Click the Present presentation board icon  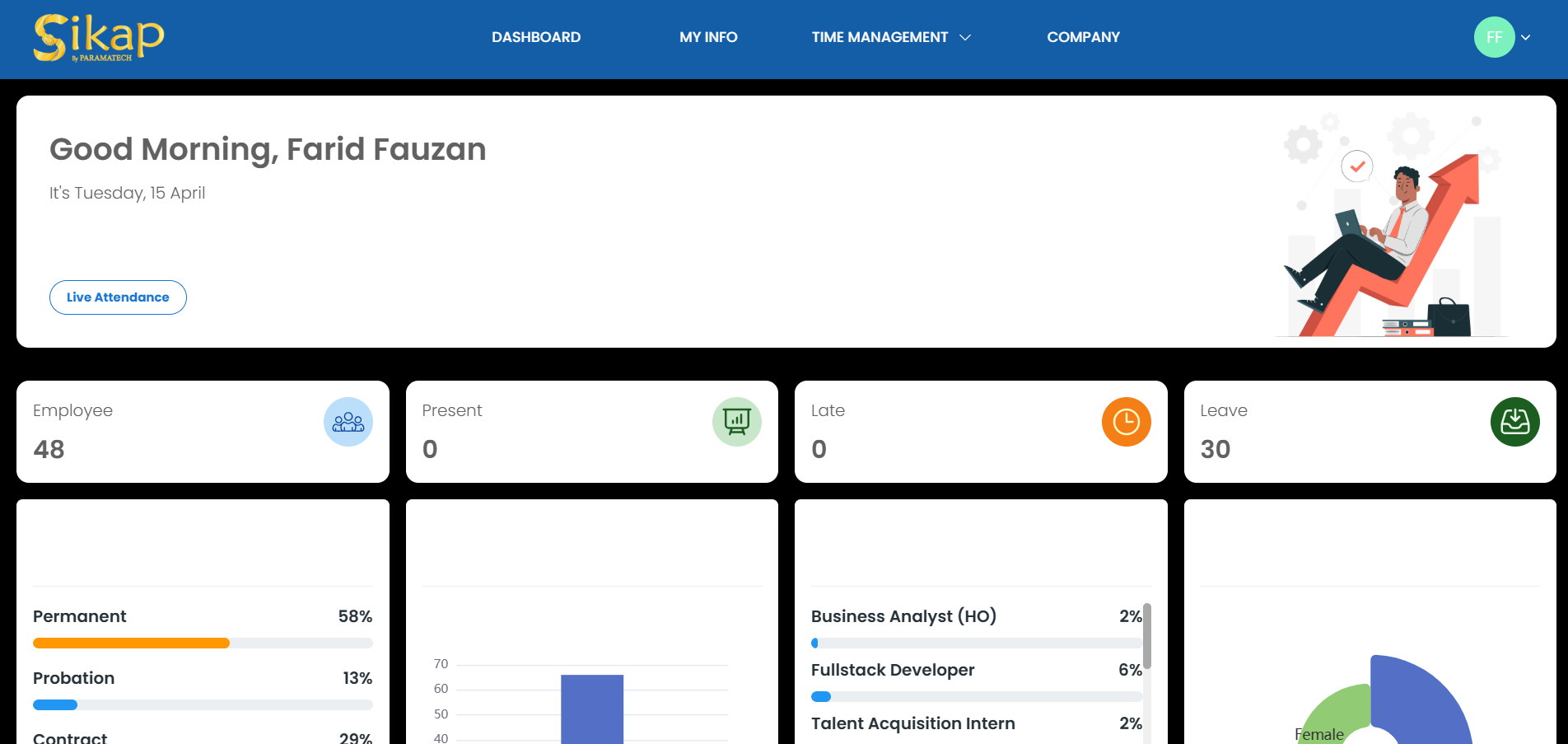tap(737, 422)
